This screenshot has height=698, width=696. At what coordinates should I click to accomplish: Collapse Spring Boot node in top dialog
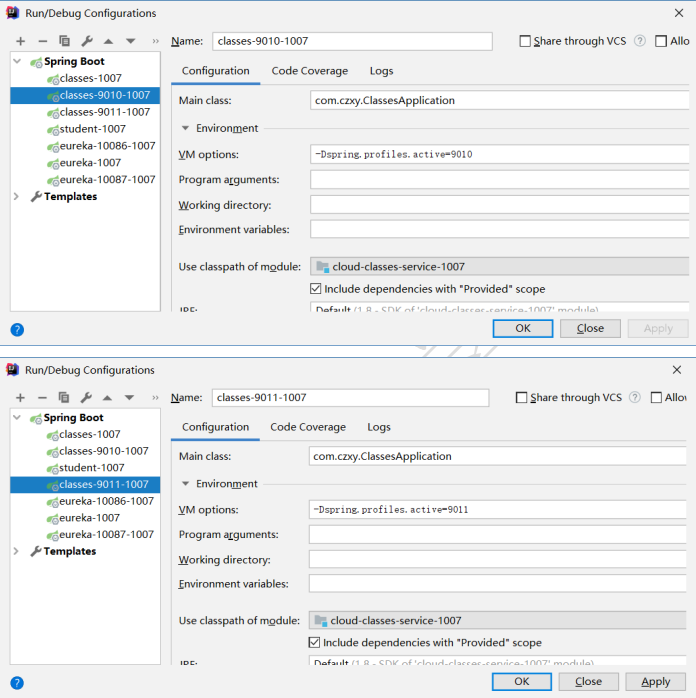coord(17,61)
